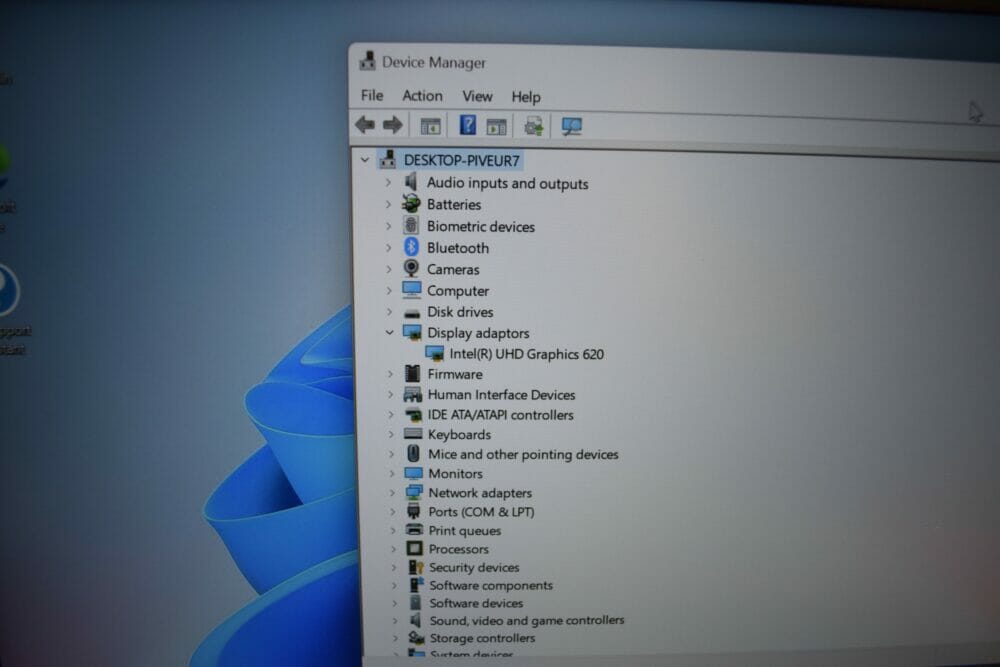Select the Print queues label
Image resolution: width=1000 pixels, height=667 pixels.
click(465, 531)
